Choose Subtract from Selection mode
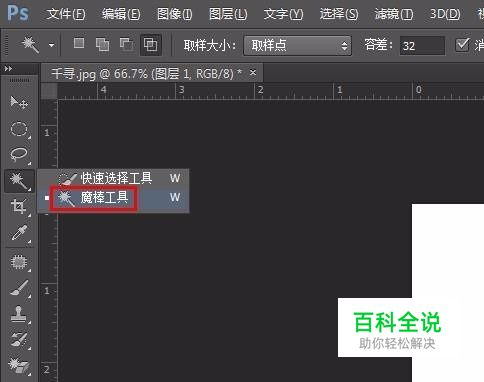This screenshot has width=484, height=382. [x=127, y=44]
